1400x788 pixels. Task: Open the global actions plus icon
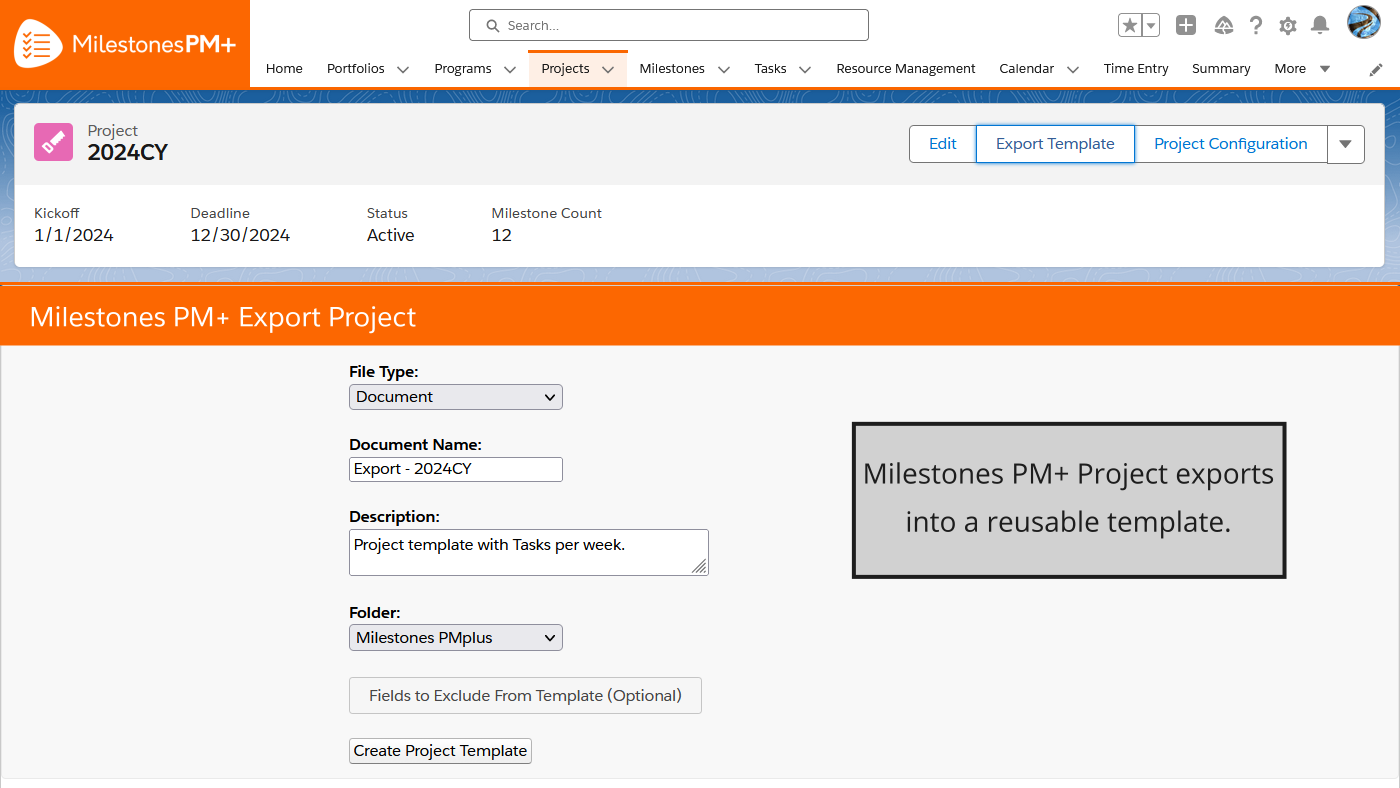pyautogui.click(x=1186, y=26)
